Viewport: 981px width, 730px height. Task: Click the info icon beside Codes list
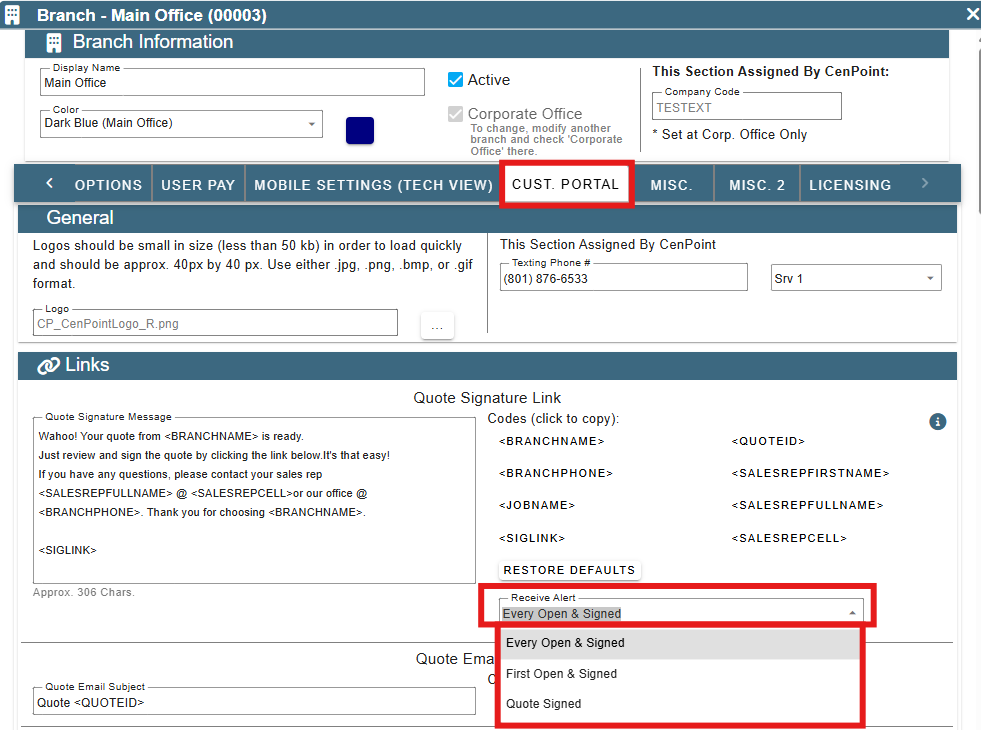[937, 422]
